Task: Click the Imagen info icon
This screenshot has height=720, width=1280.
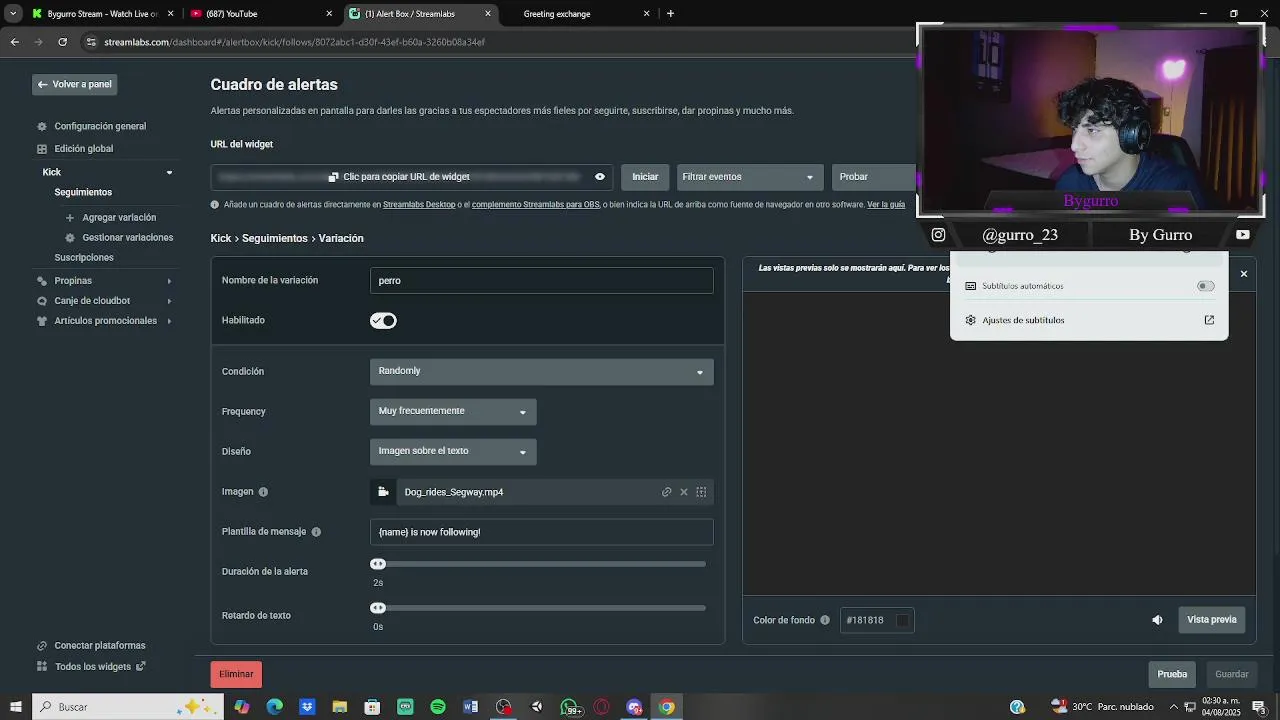Action: click(263, 492)
